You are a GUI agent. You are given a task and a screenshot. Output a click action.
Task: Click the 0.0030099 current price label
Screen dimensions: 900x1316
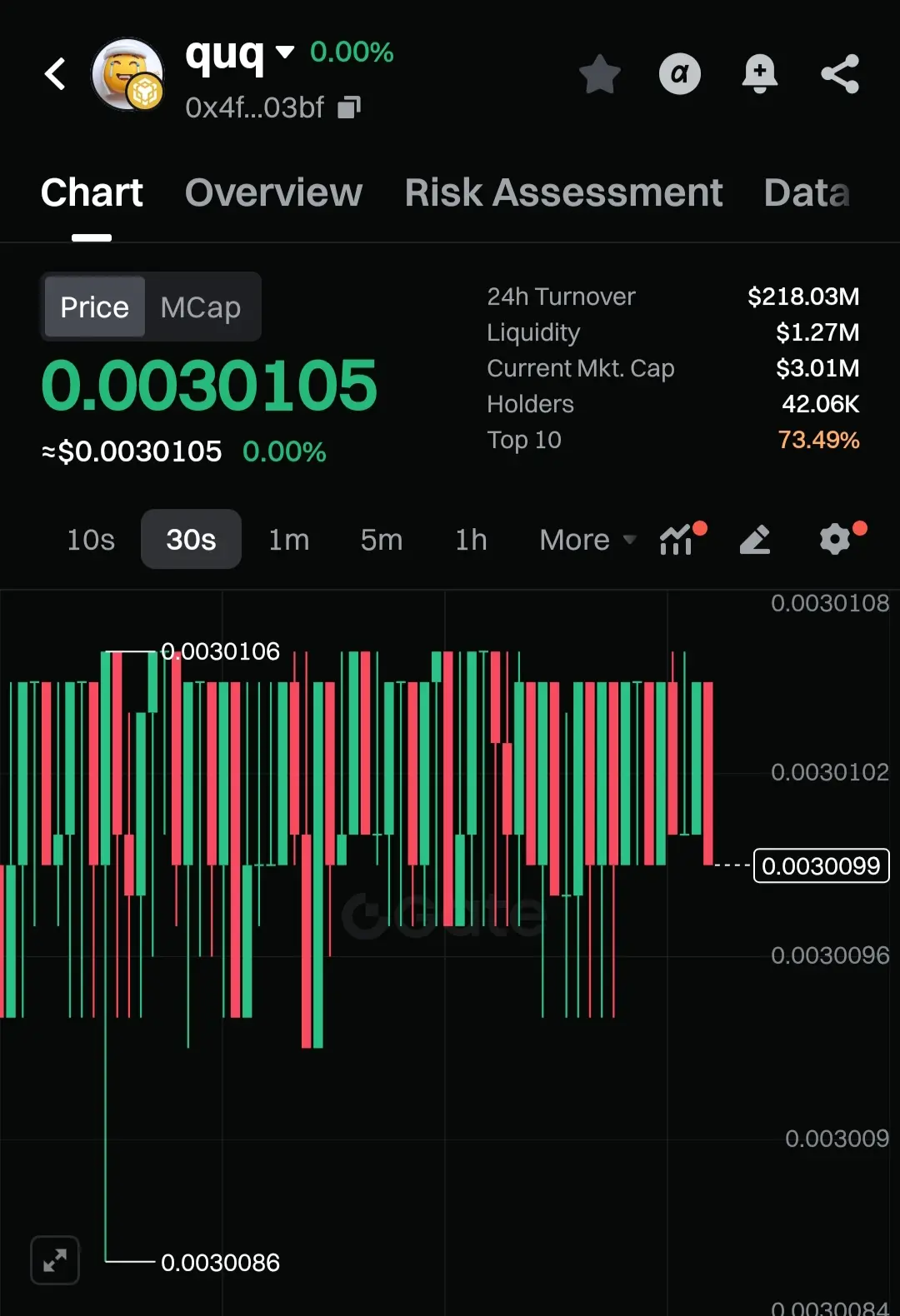(x=821, y=865)
